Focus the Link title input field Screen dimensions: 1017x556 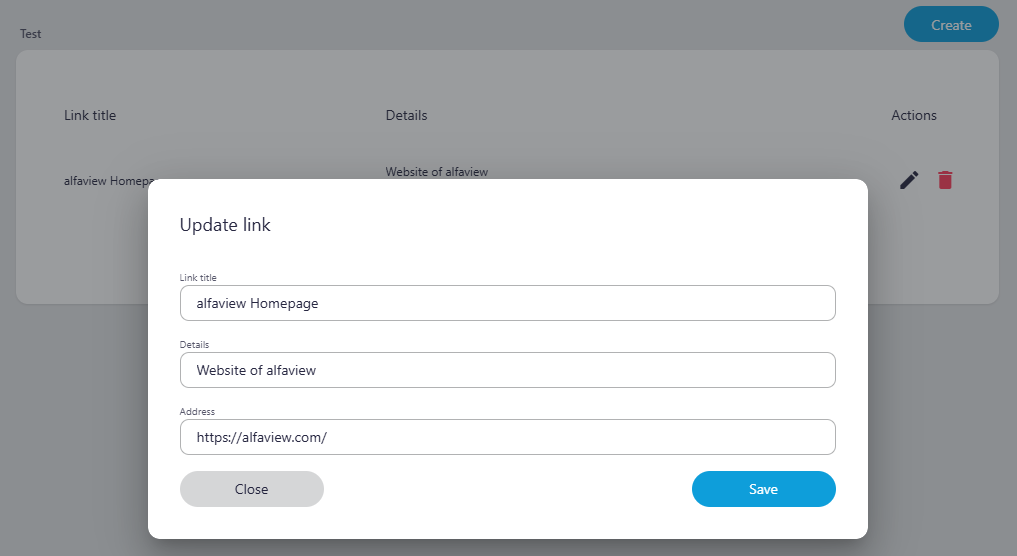click(x=507, y=303)
